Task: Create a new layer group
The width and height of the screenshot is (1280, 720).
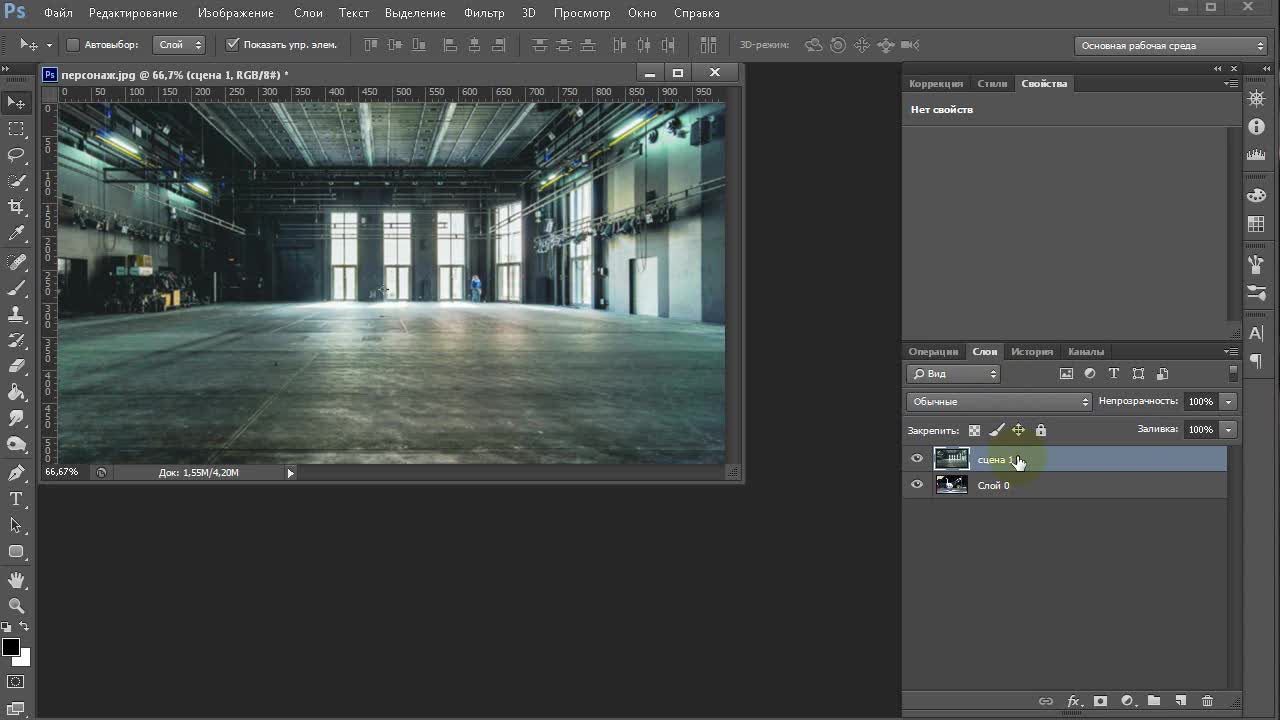Action: [x=1153, y=702]
